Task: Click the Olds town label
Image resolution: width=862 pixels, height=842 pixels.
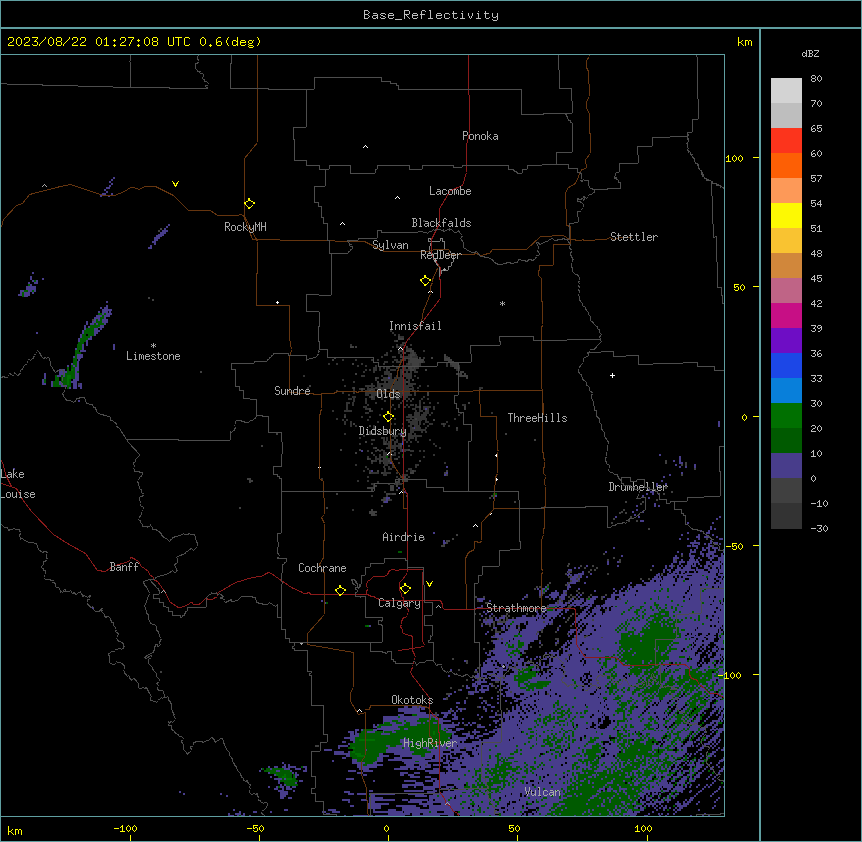Action: tap(388, 394)
